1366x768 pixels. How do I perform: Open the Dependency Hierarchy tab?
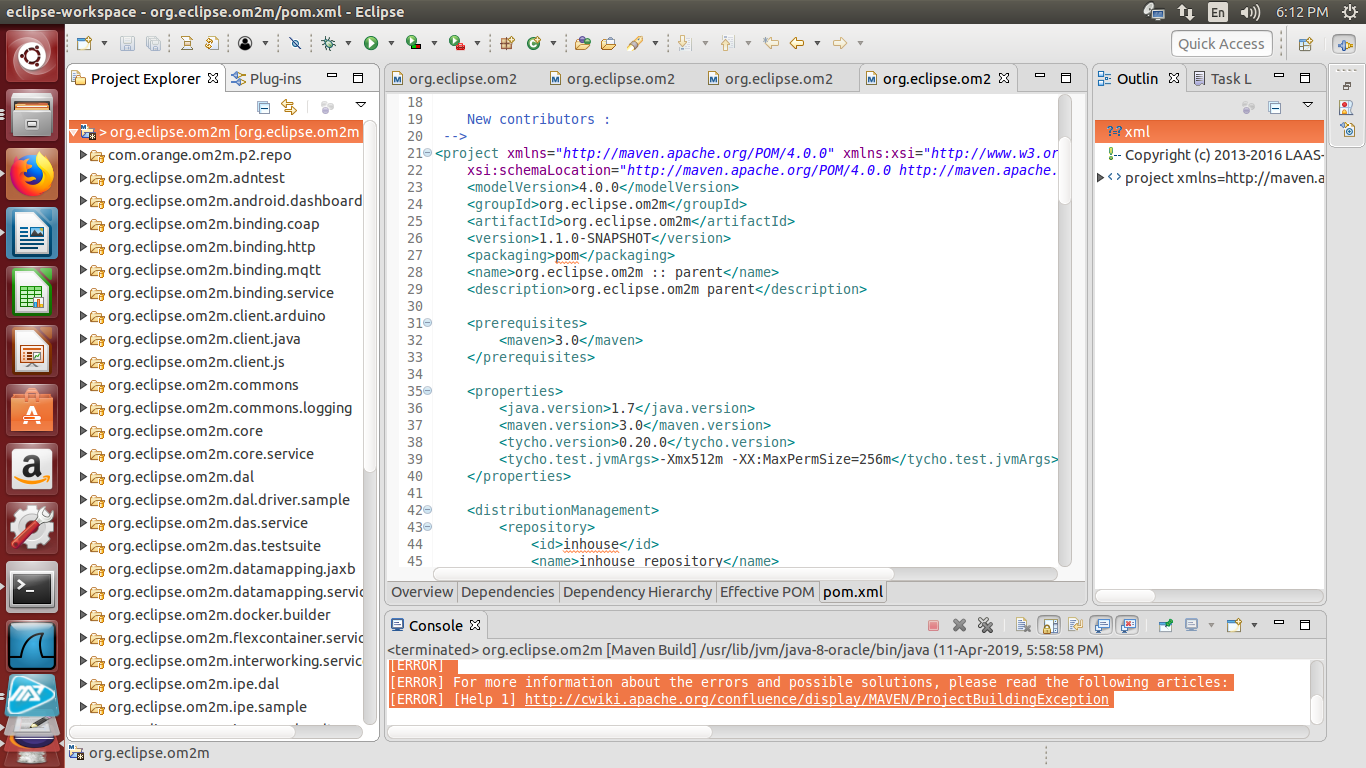coord(637,592)
